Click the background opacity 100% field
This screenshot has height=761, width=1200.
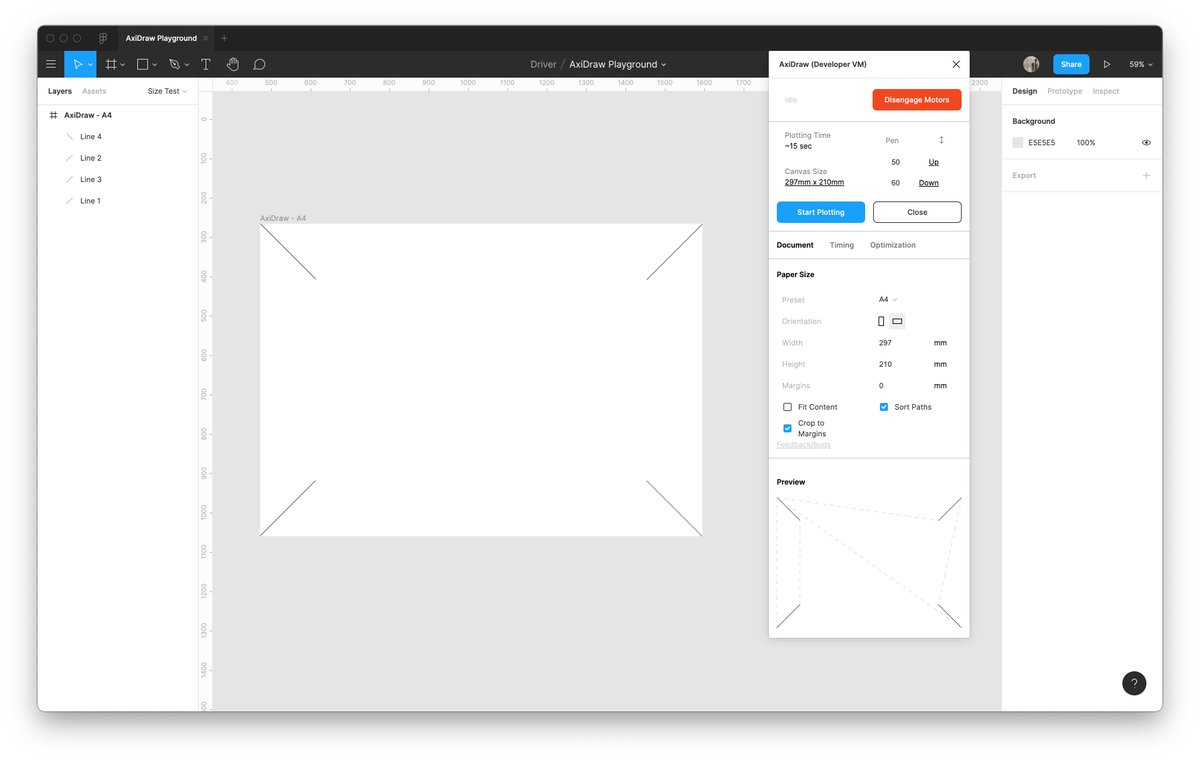pos(1086,143)
